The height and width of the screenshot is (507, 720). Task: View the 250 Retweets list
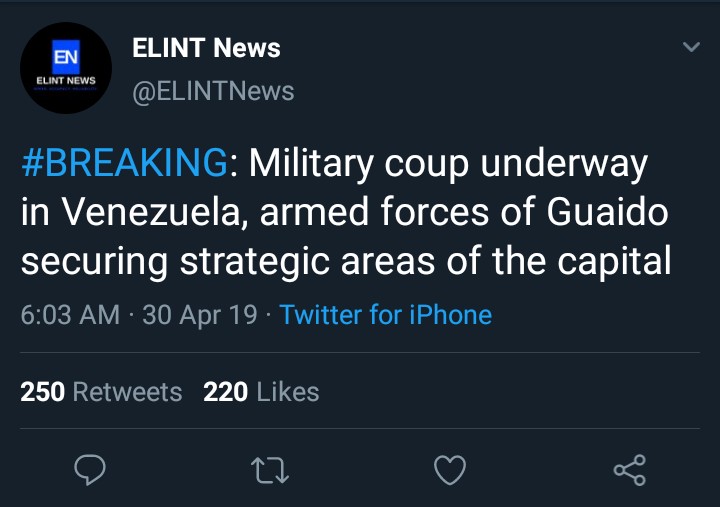pyautogui.click(x=101, y=392)
